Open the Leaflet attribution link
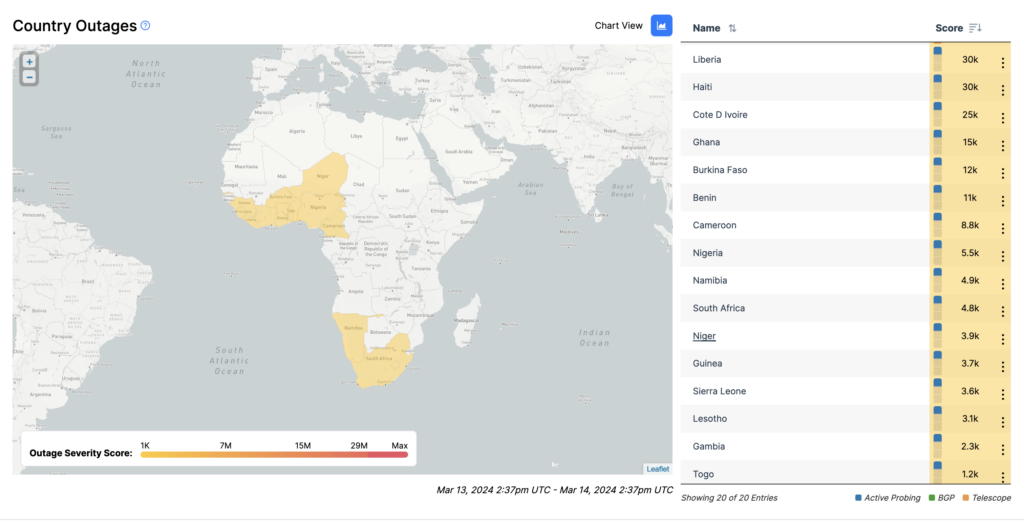Screen dimensions: 1024x521 click(658, 469)
